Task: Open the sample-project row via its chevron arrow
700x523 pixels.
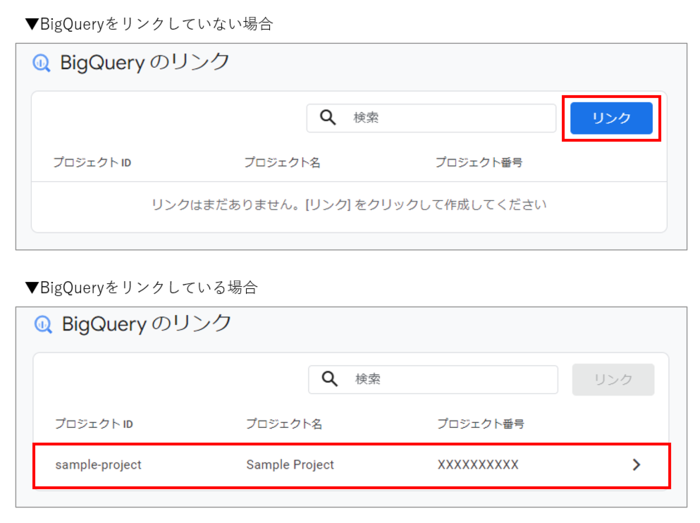Action: (x=636, y=465)
